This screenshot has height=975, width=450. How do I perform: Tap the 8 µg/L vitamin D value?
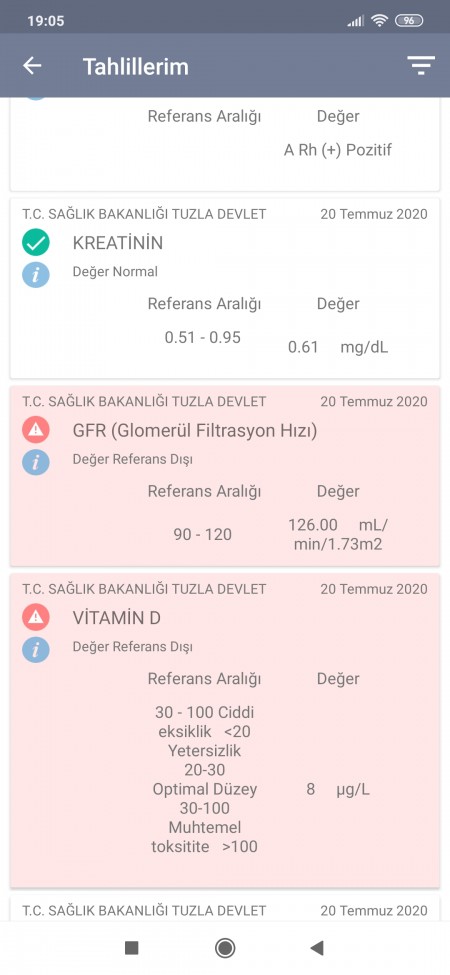[338, 790]
